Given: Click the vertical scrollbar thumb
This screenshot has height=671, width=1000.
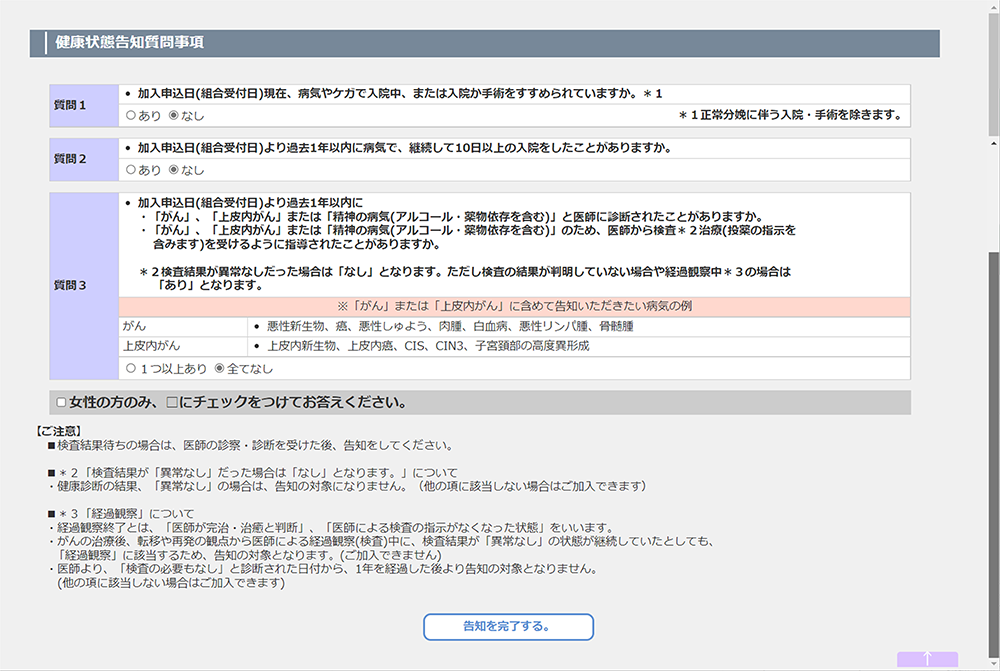Looking at the screenshot, I should [x=991, y=450].
